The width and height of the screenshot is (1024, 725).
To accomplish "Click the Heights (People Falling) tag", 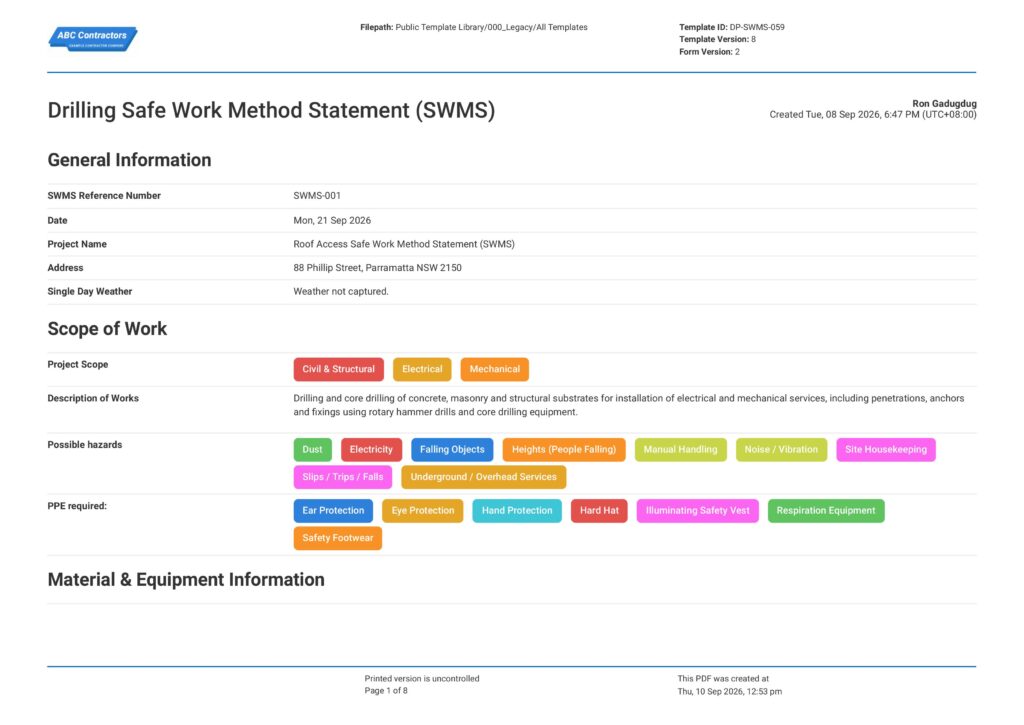I will coord(564,449).
